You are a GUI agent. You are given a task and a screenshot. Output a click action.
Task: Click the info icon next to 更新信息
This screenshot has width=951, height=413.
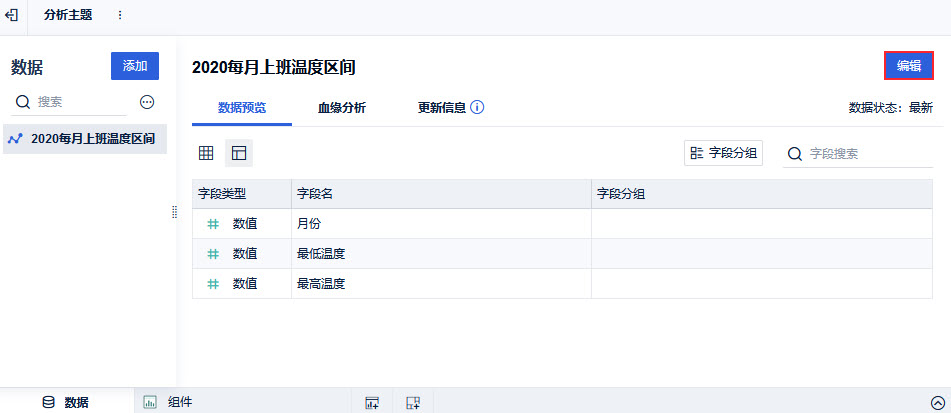[477, 108]
